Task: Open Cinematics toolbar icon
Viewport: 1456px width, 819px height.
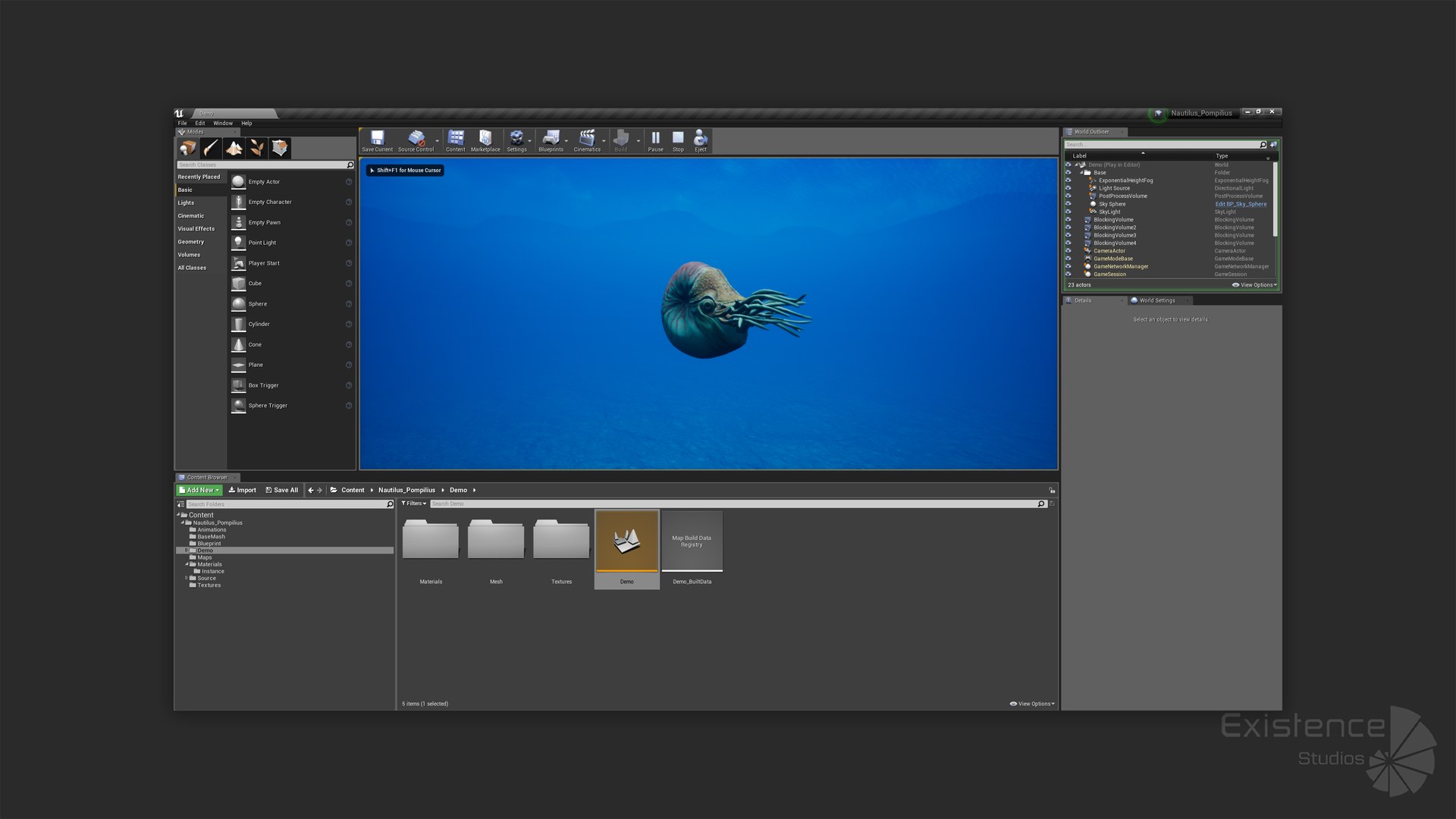Action: pyautogui.click(x=587, y=138)
